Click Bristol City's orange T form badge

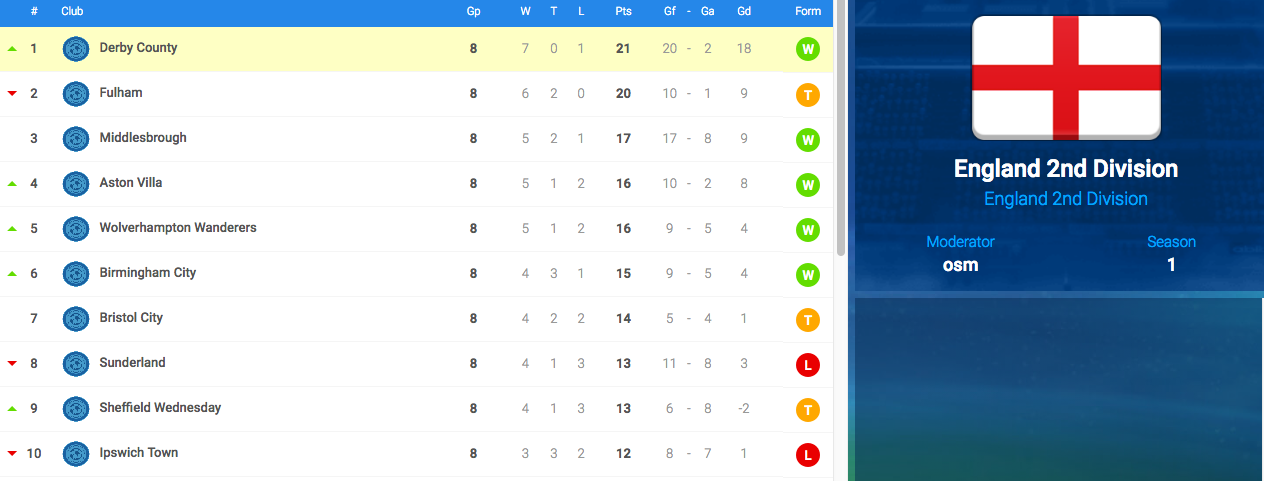point(808,320)
